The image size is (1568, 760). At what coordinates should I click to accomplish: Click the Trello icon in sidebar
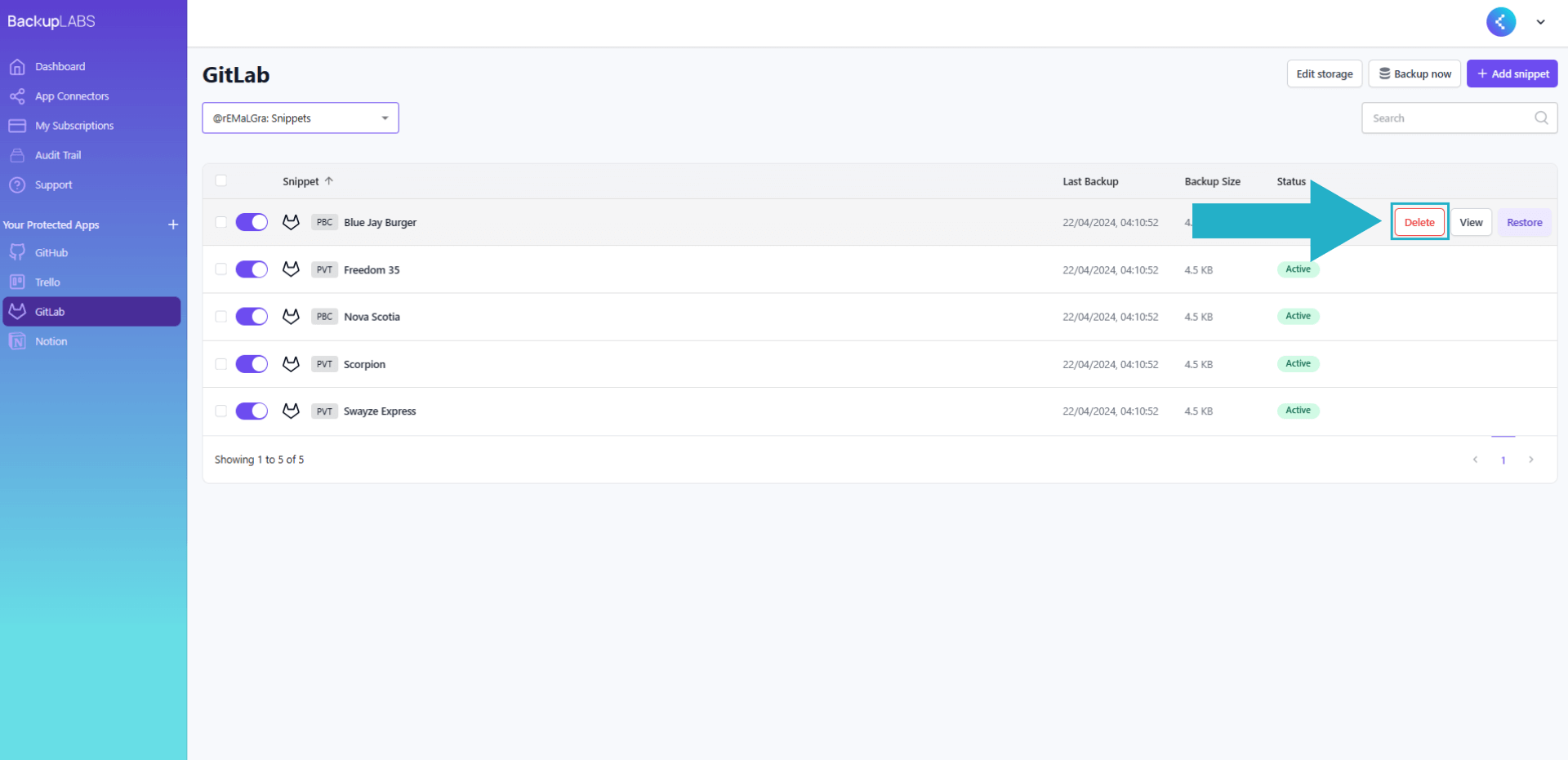point(17,282)
